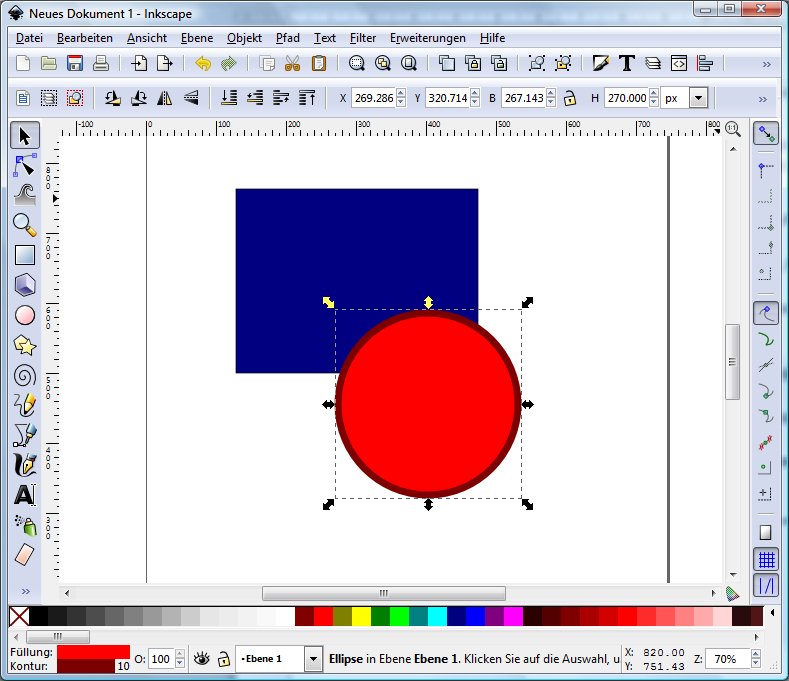Select the Text tool in toolbox
Image resolution: width=789 pixels, height=681 pixels.
tap(25, 495)
